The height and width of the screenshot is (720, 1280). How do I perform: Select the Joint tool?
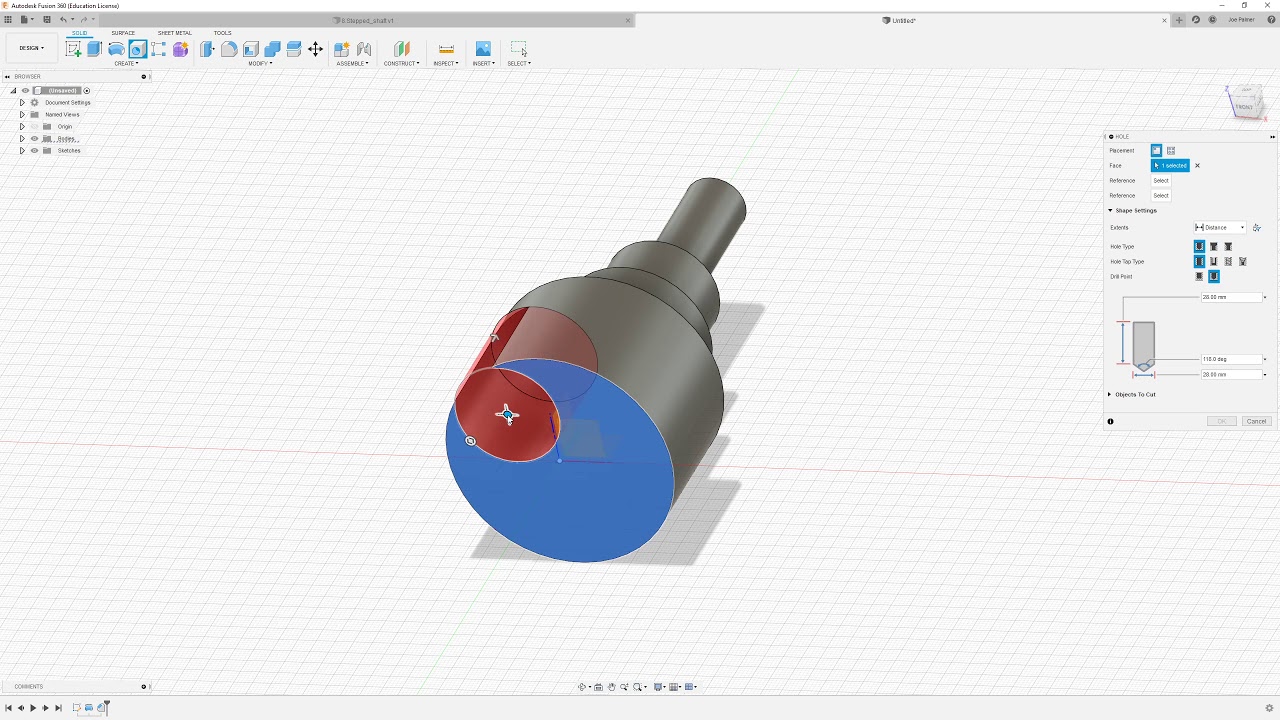point(364,49)
